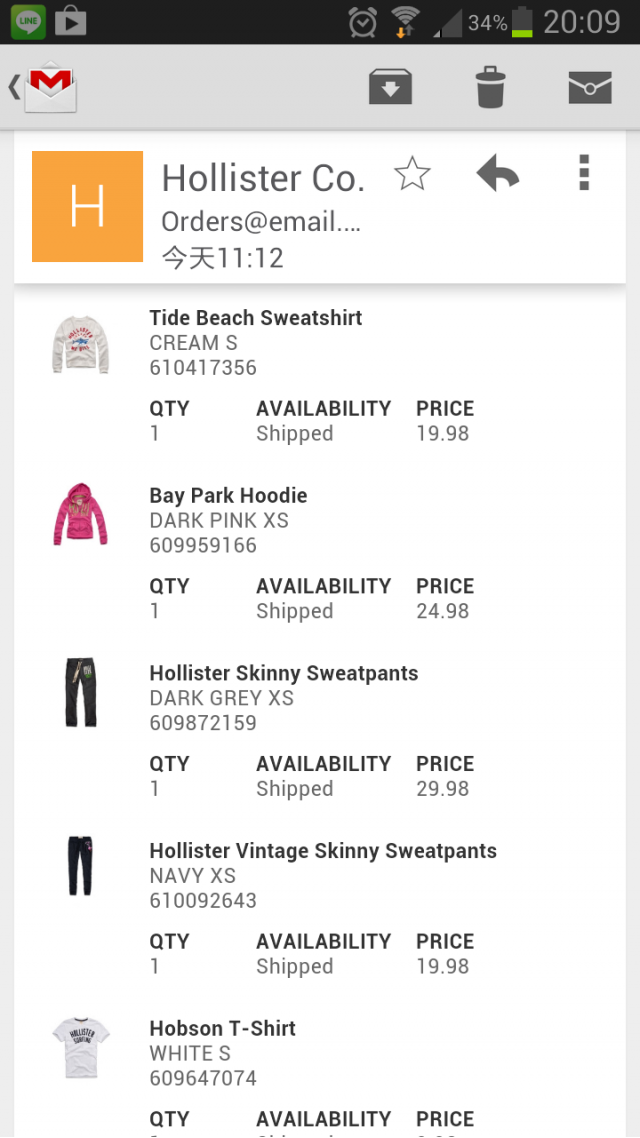Tap the Play Store notification icon
The width and height of the screenshot is (640, 1138).
tap(70, 21)
